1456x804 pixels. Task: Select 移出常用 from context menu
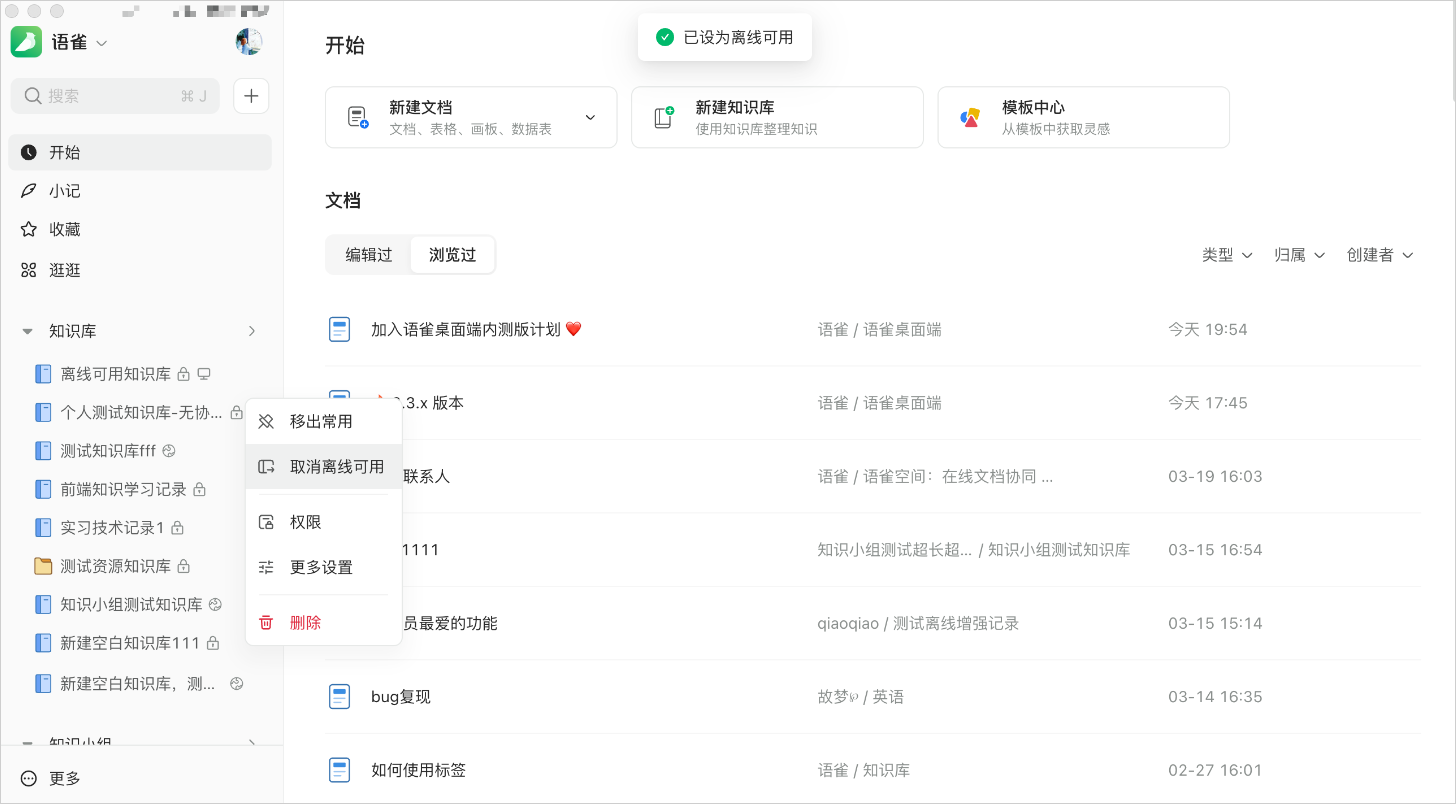tap(324, 421)
